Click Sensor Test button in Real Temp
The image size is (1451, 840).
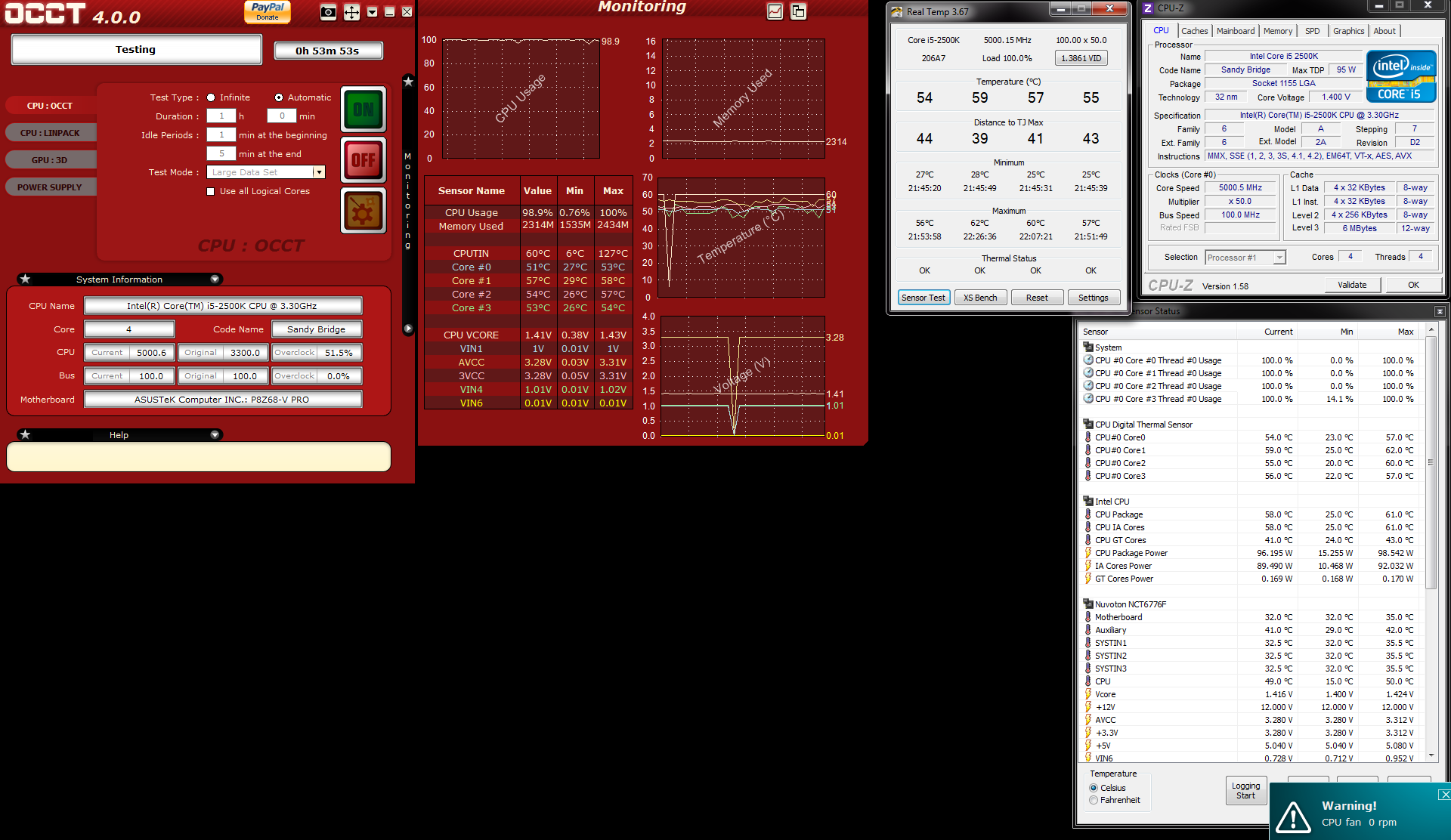click(x=924, y=298)
